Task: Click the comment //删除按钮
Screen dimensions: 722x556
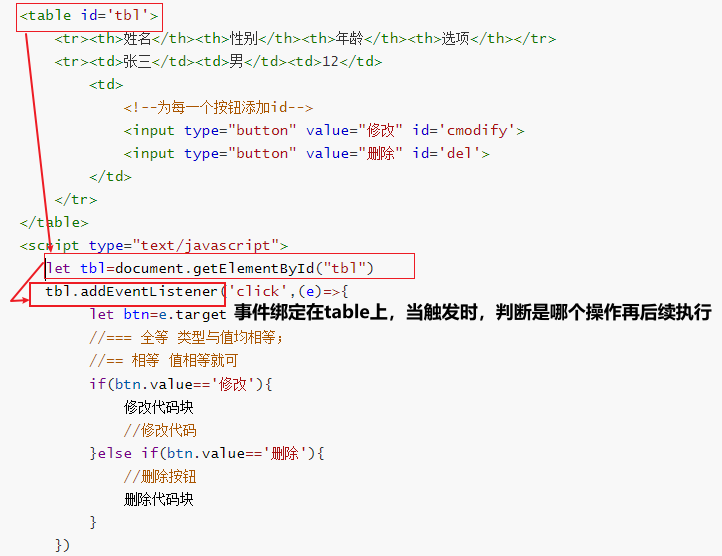Action: [x=160, y=476]
